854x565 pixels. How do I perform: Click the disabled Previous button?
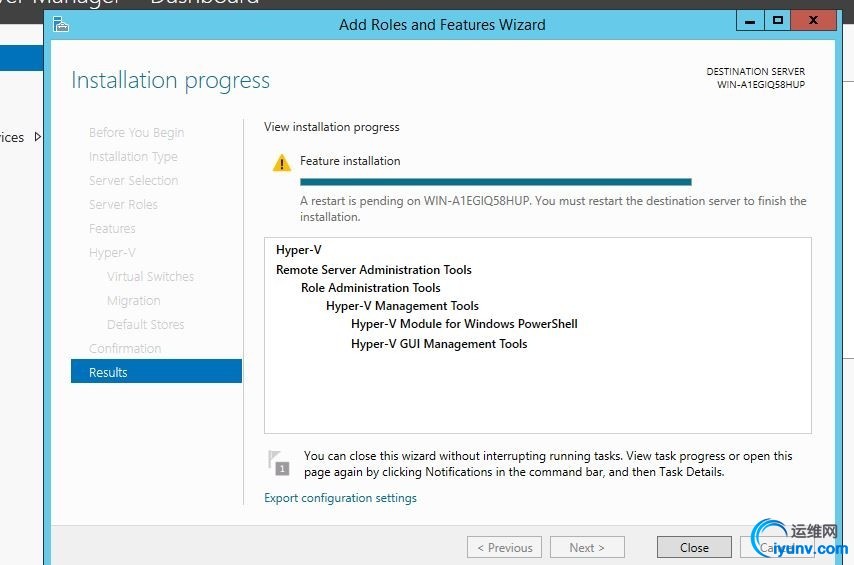point(504,547)
